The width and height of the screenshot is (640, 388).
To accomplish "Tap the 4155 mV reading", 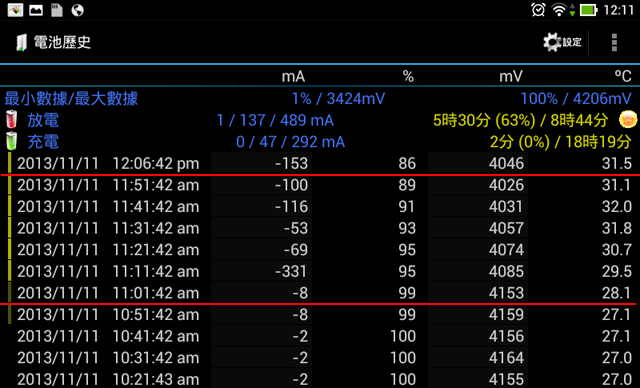I will pos(506,380).
